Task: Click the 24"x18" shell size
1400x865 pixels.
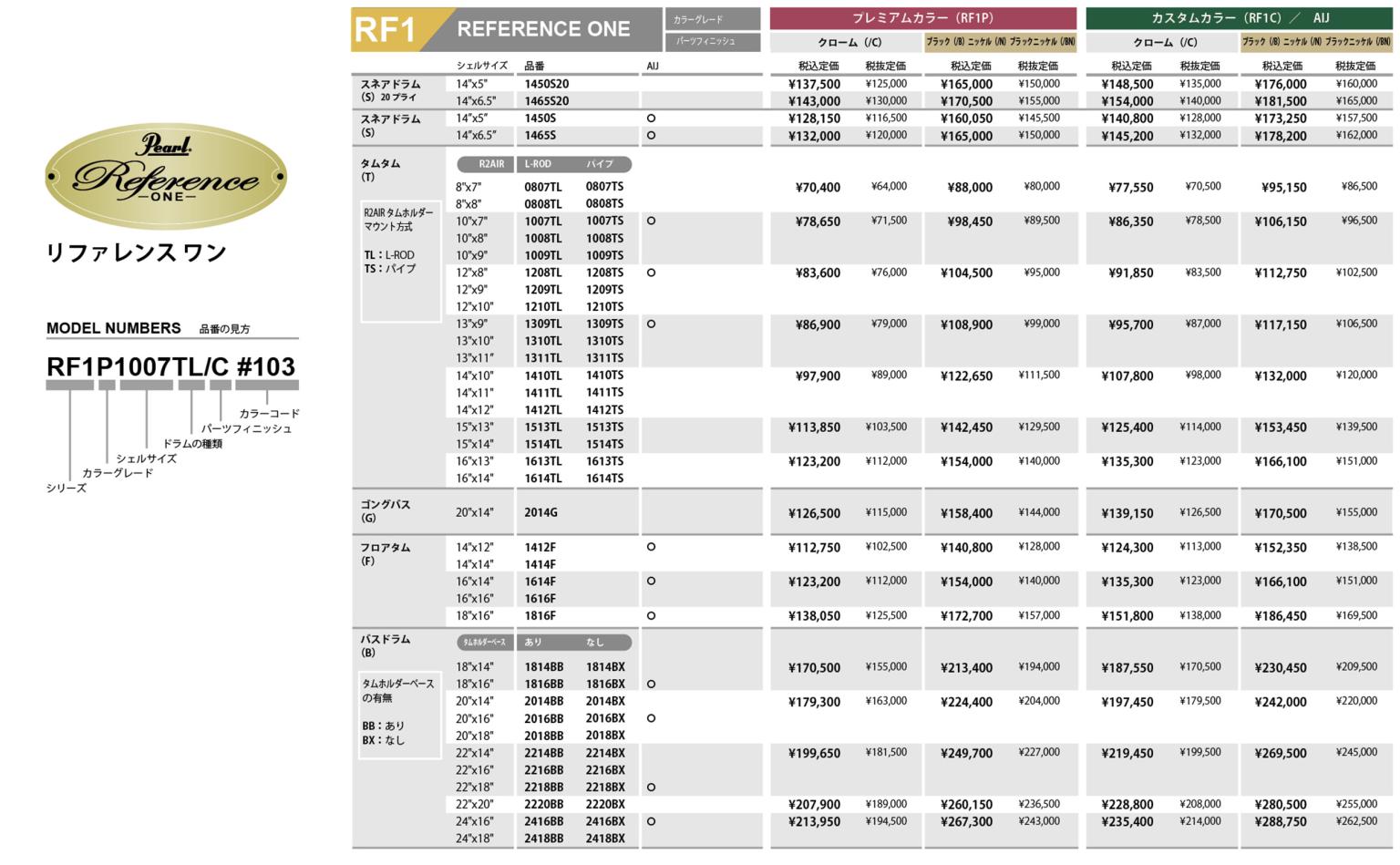Action: 475,839
